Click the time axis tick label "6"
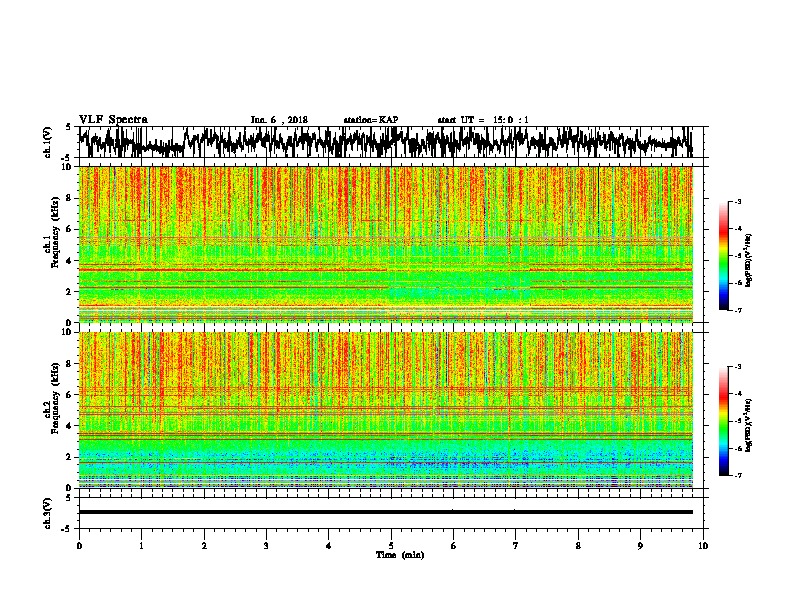The image size is (792, 612). pyautogui.click(x=454, y=546)
